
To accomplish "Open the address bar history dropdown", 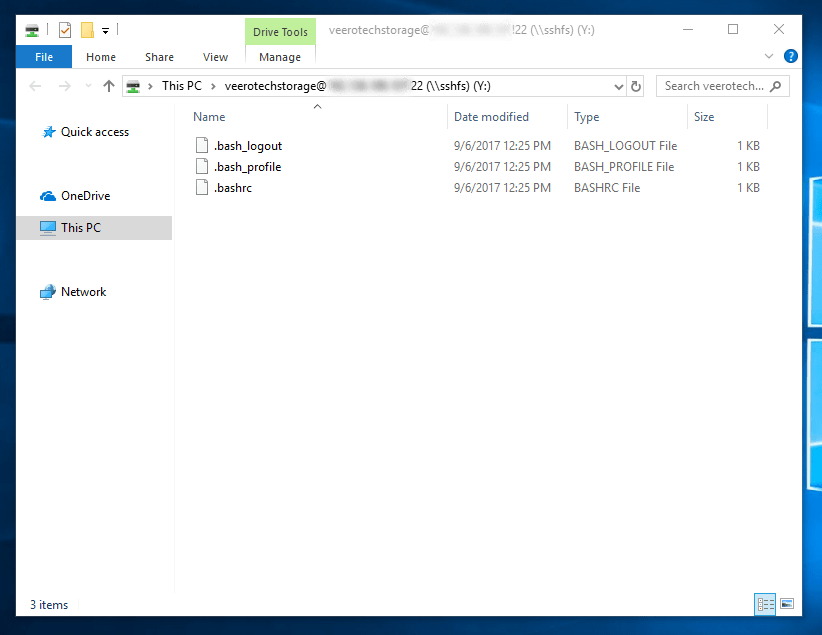I will [x=618, y=86].
